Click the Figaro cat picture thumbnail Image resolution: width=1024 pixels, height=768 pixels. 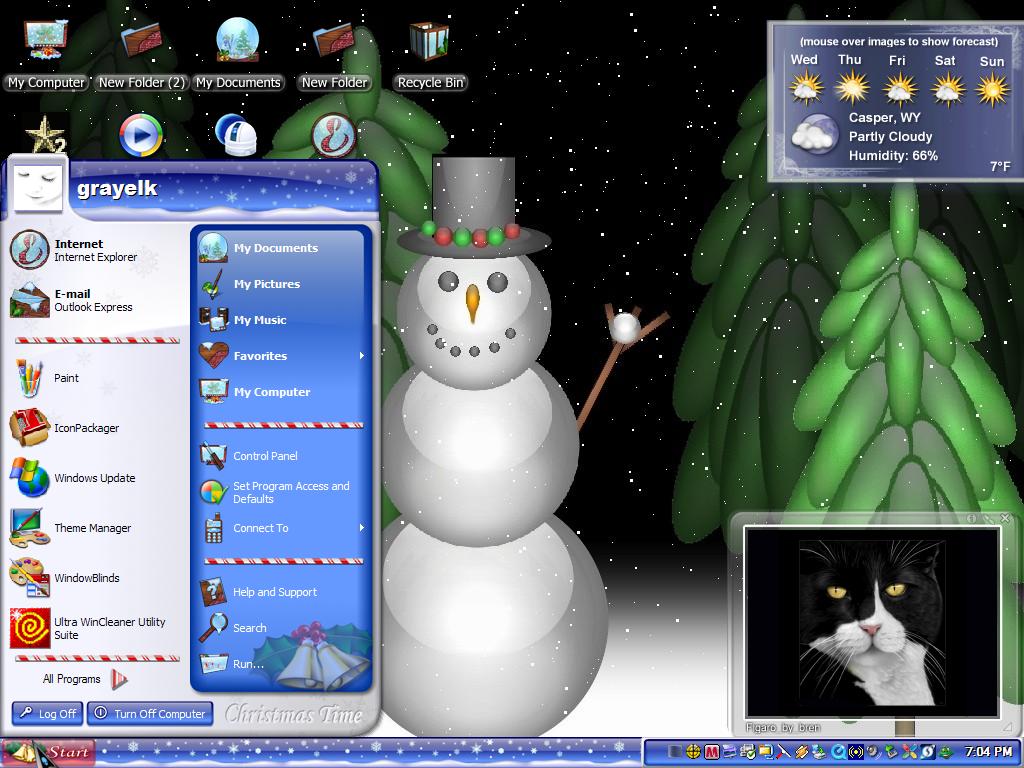(872, 624)
